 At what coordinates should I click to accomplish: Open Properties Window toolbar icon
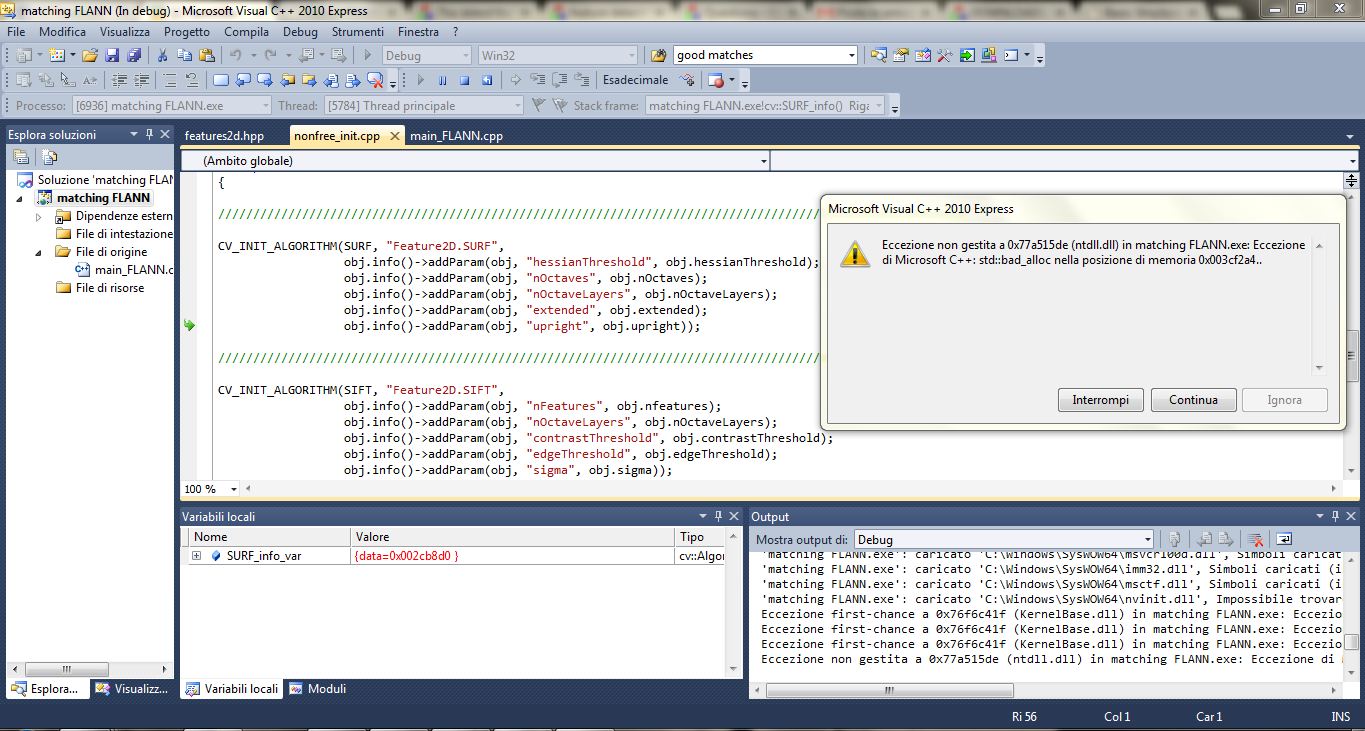click(900, 55)
